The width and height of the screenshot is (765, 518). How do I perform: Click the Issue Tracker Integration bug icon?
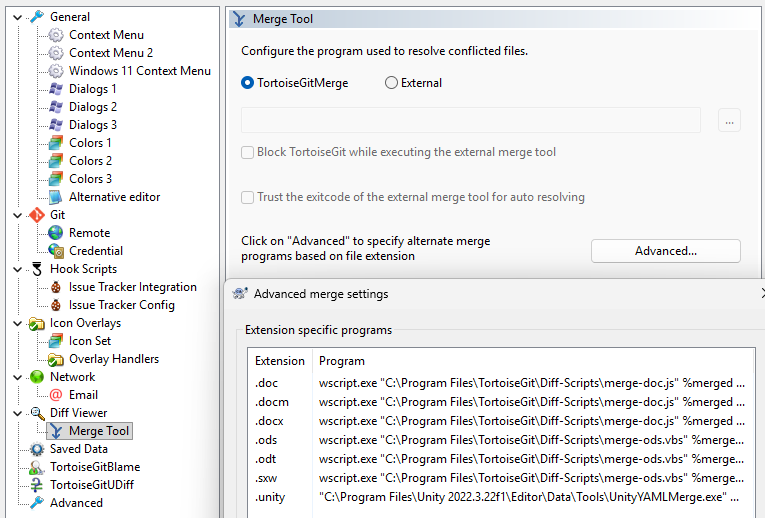[x=56, y=287]
